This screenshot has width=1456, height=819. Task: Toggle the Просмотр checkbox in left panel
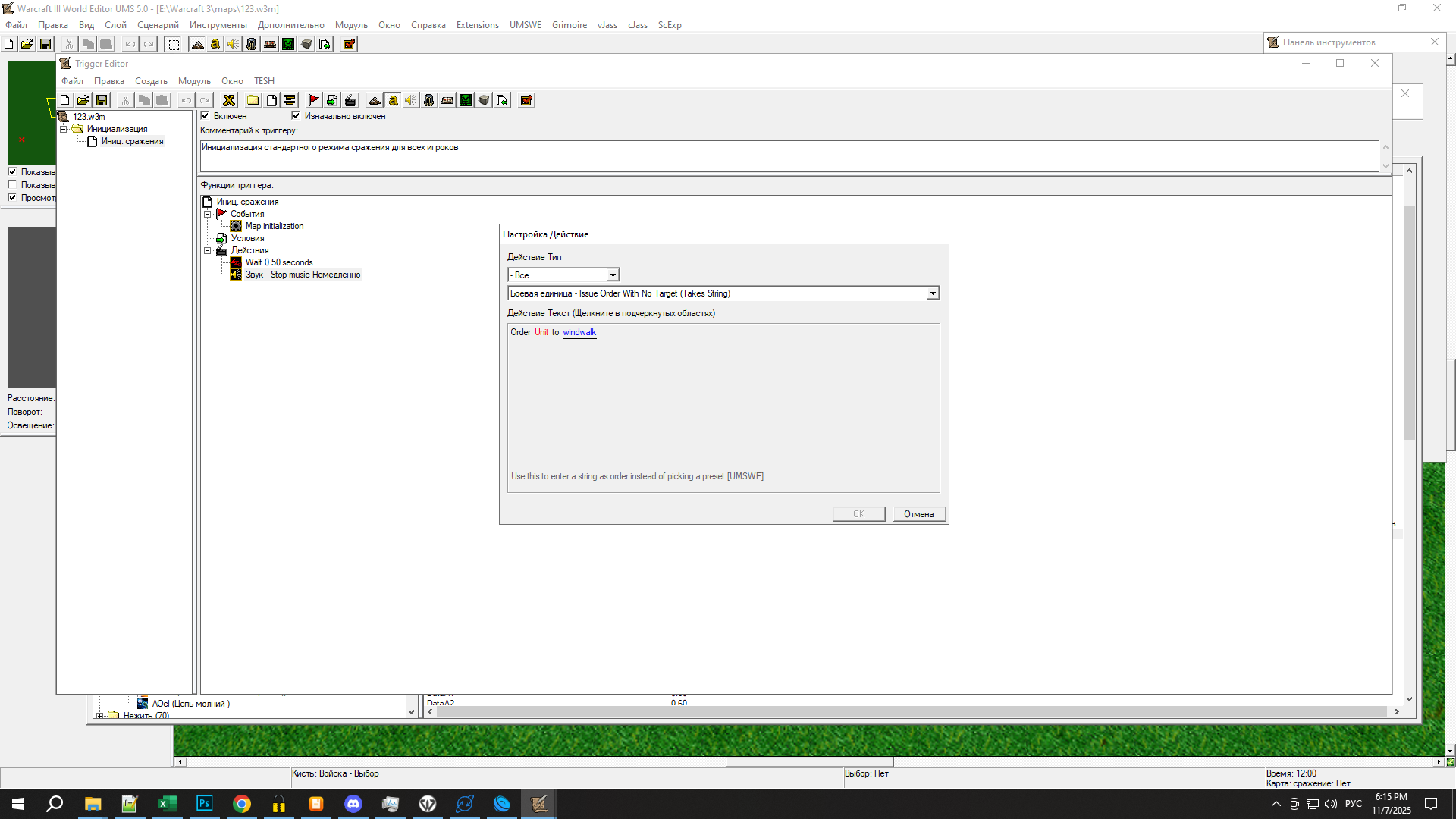[x=12, y=197]
